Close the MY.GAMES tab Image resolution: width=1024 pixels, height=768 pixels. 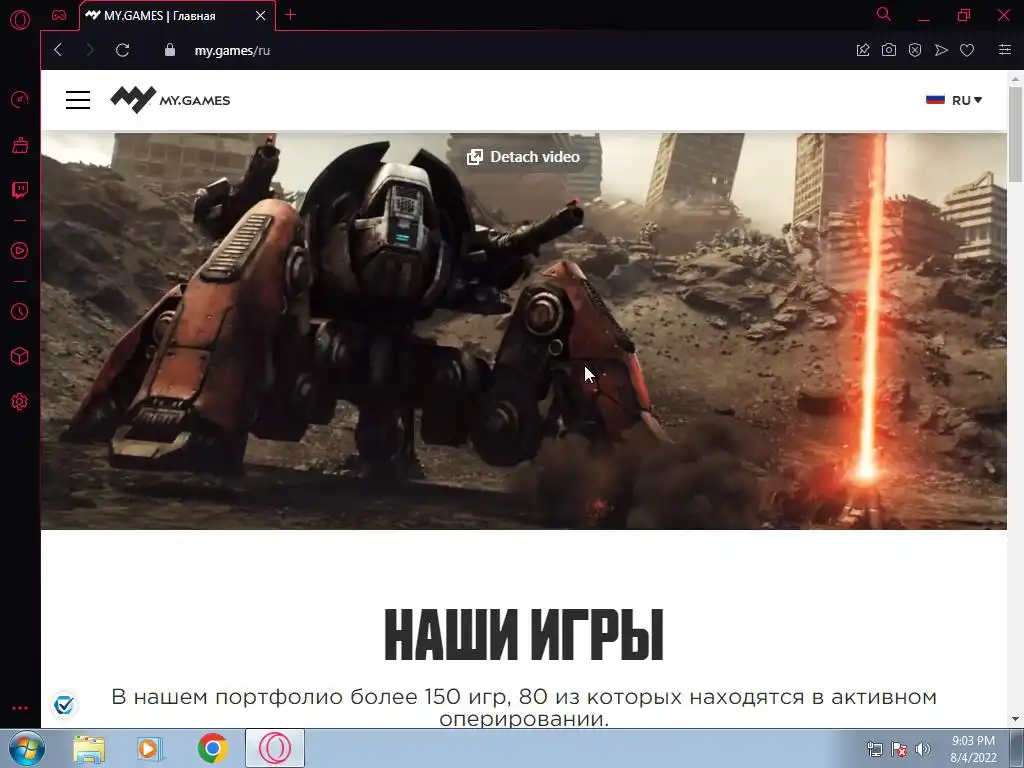[x=261, y=16]
